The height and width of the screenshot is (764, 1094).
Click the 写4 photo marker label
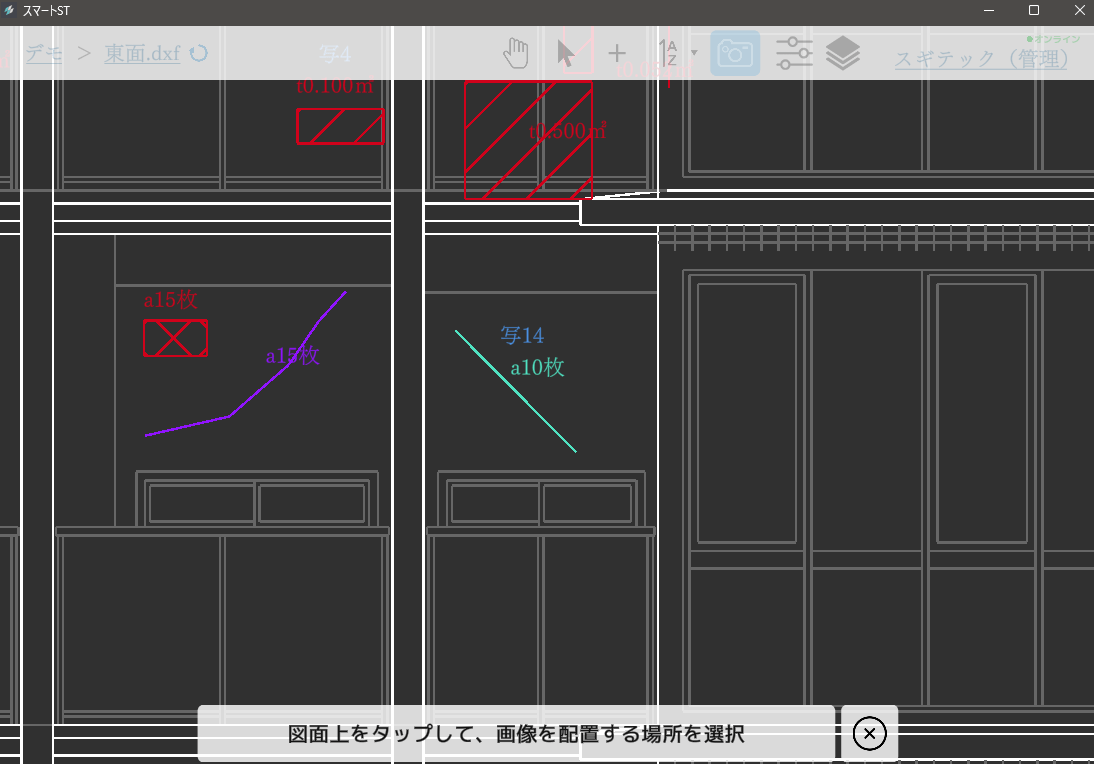[x=335, y=53]
